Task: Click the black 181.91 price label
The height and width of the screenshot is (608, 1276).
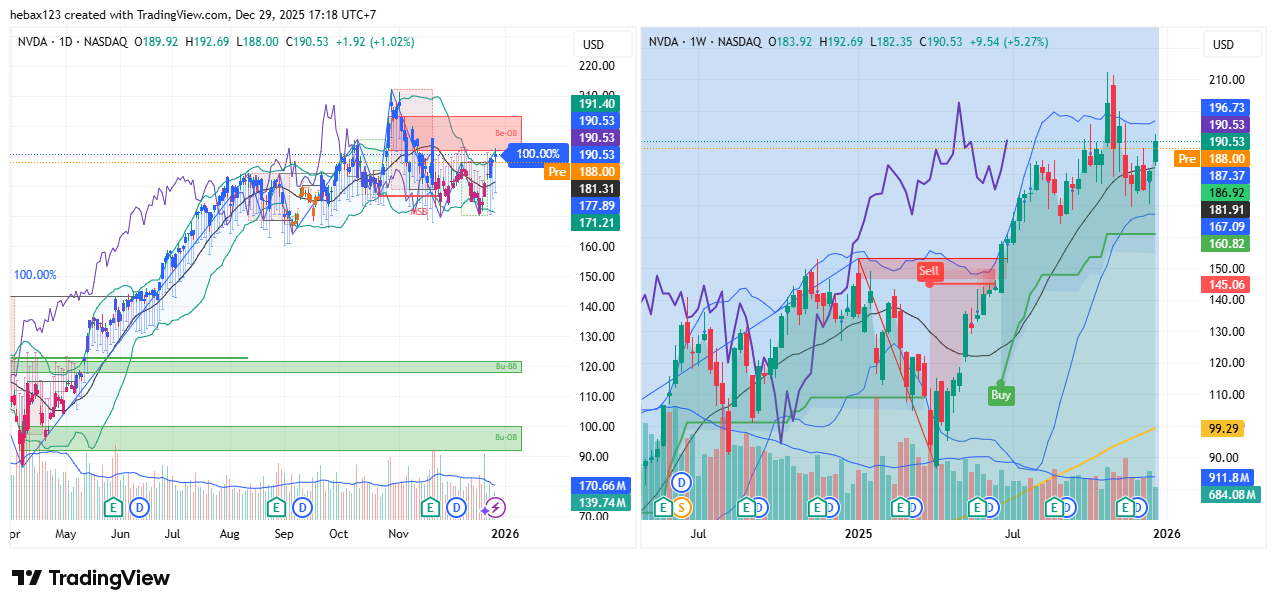Action: [1227, 209]
